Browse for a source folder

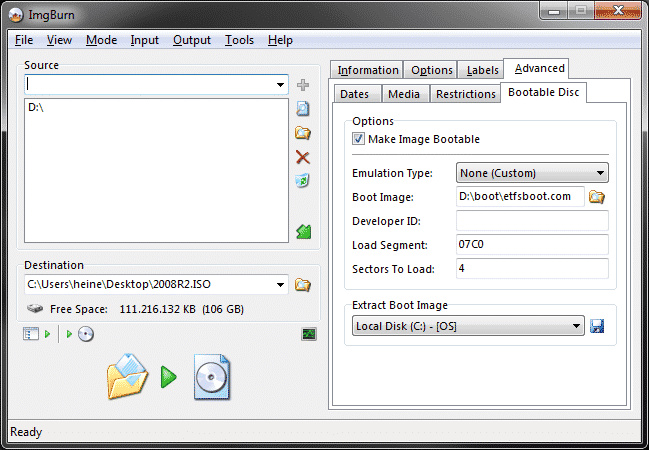(303, 133)
